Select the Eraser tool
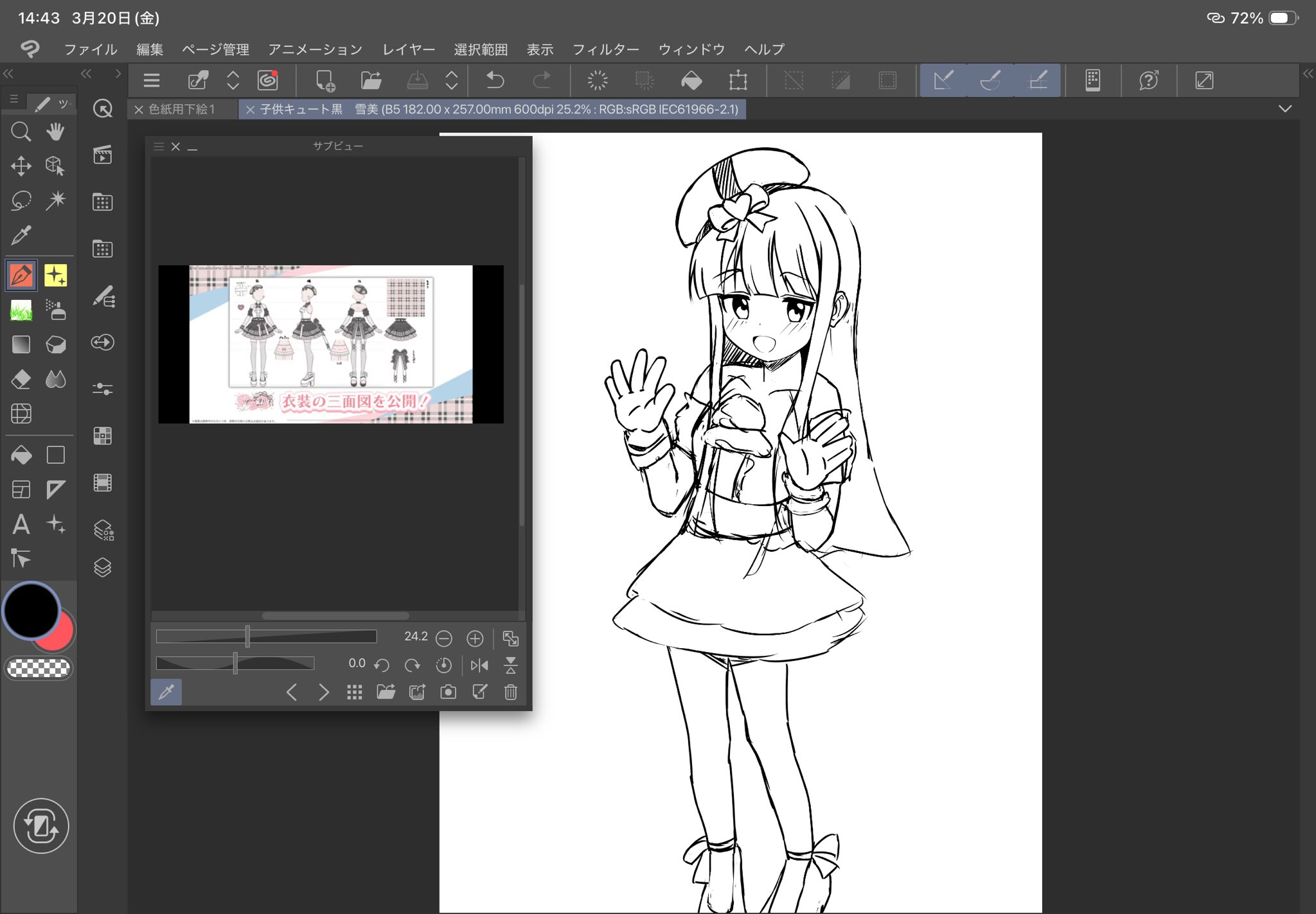The height and width of the screenshot is (914, 1316). (x=21, y=379)
